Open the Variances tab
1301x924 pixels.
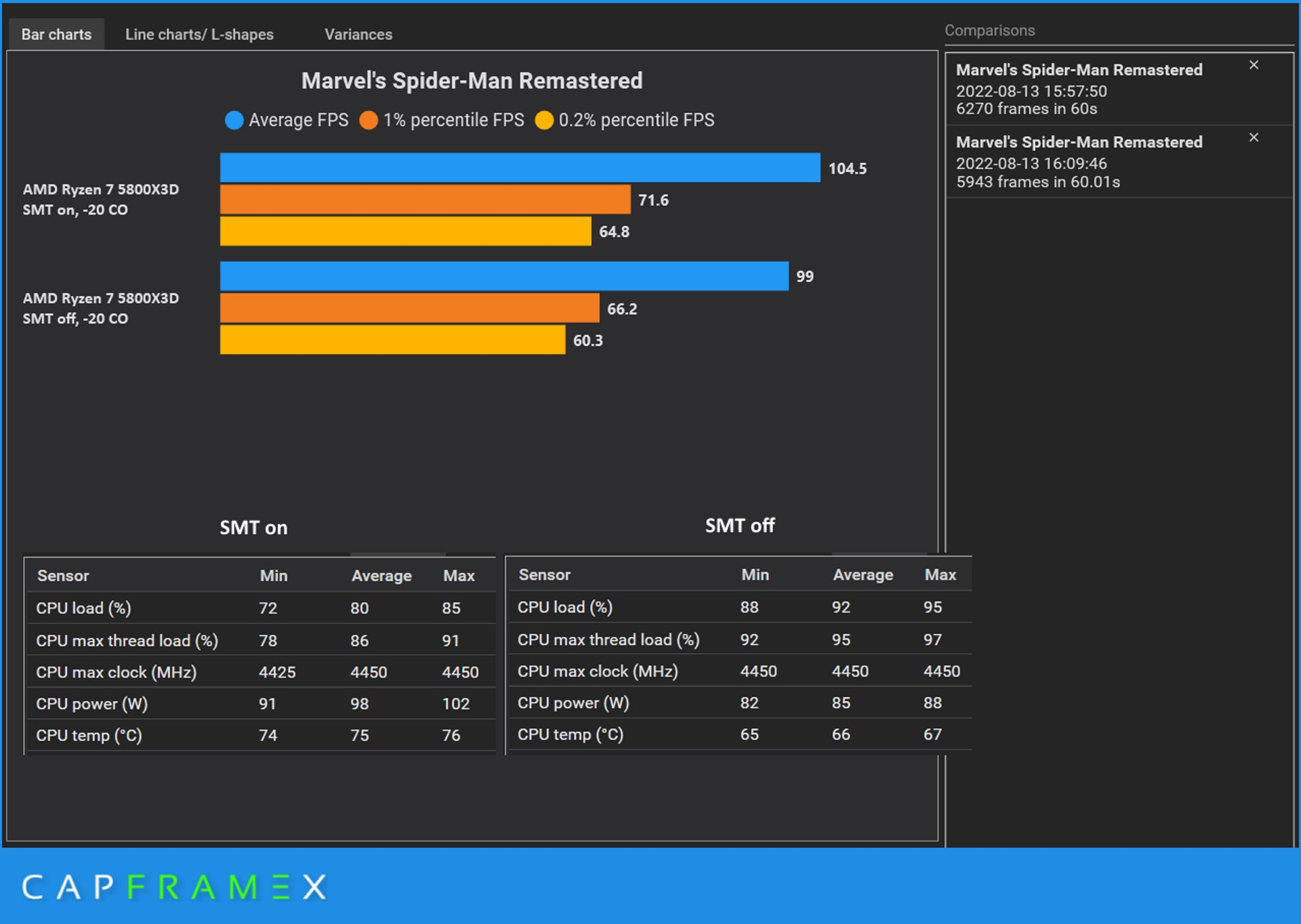coord(358,35)
